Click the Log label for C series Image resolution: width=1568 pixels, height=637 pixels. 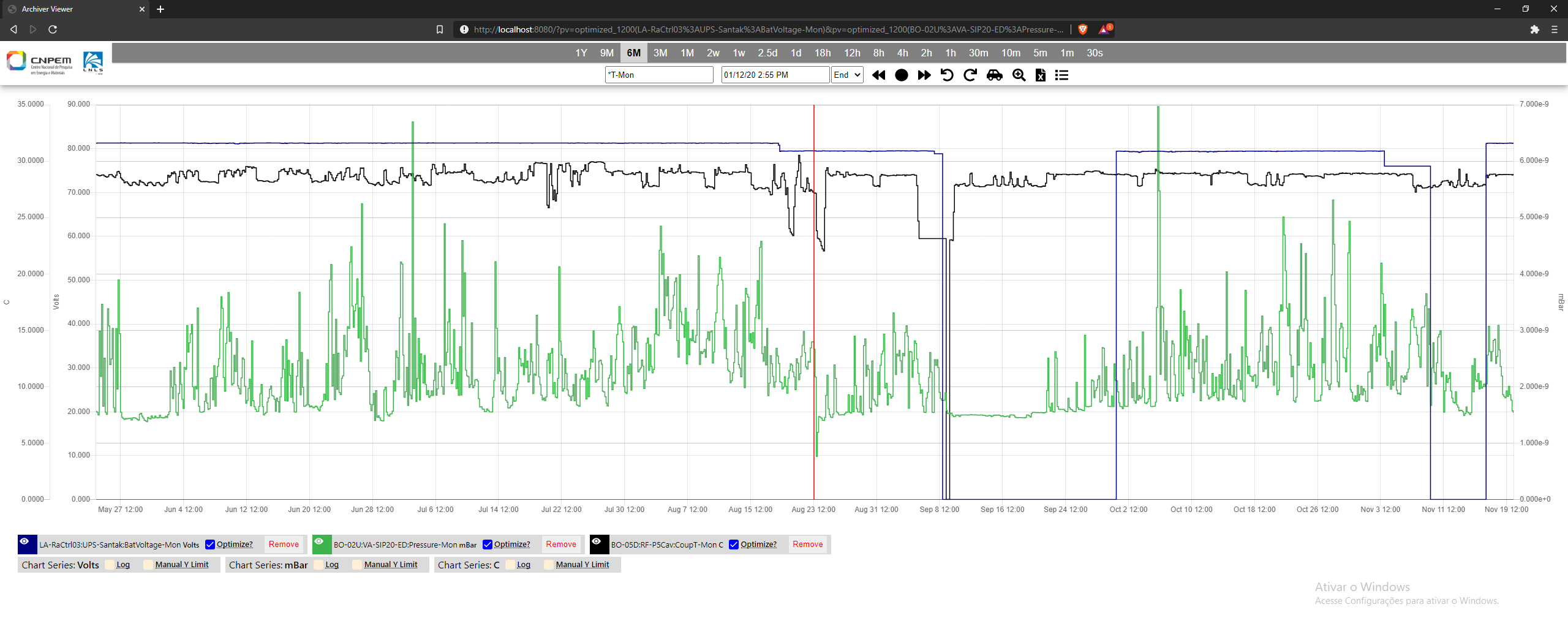click(x=524, y=565)
